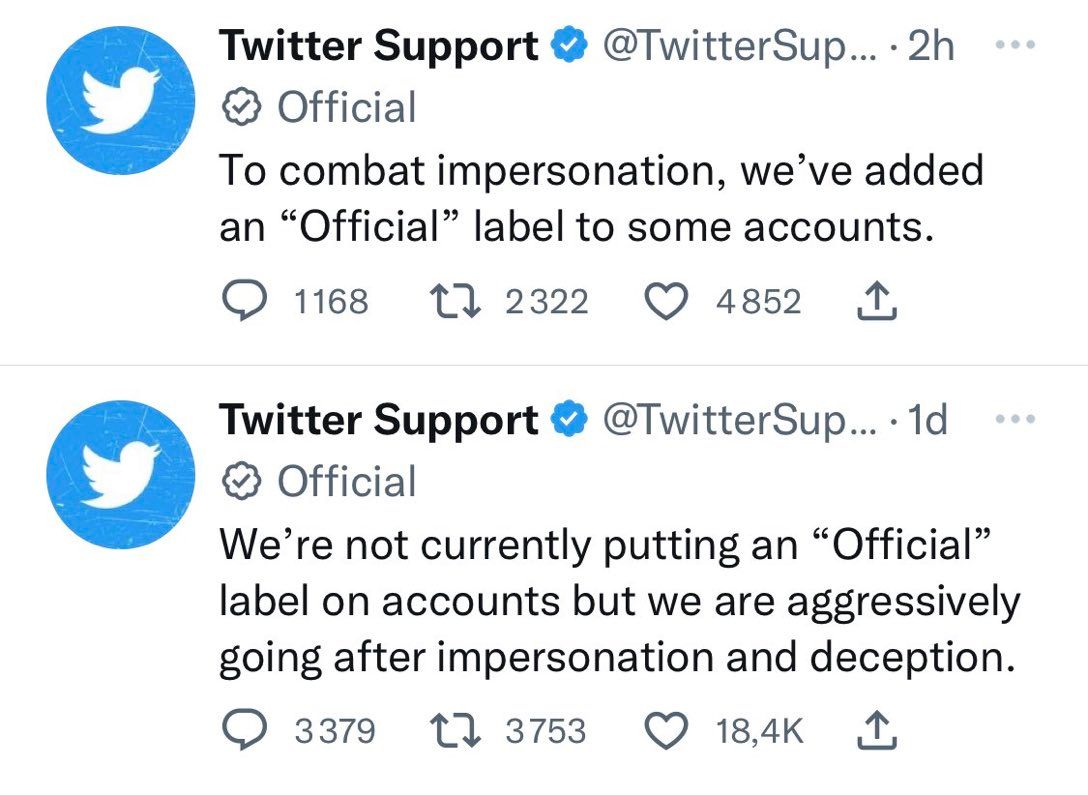Open more options on the 2h tweet
This screenshot has height=796, width=1088.
click(x=1012, y=48)
